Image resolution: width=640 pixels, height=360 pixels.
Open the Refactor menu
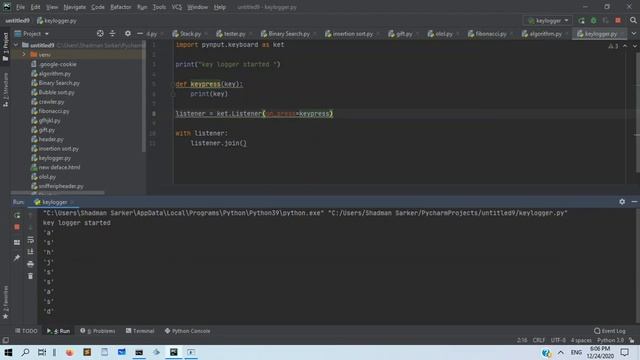point(121,7)
